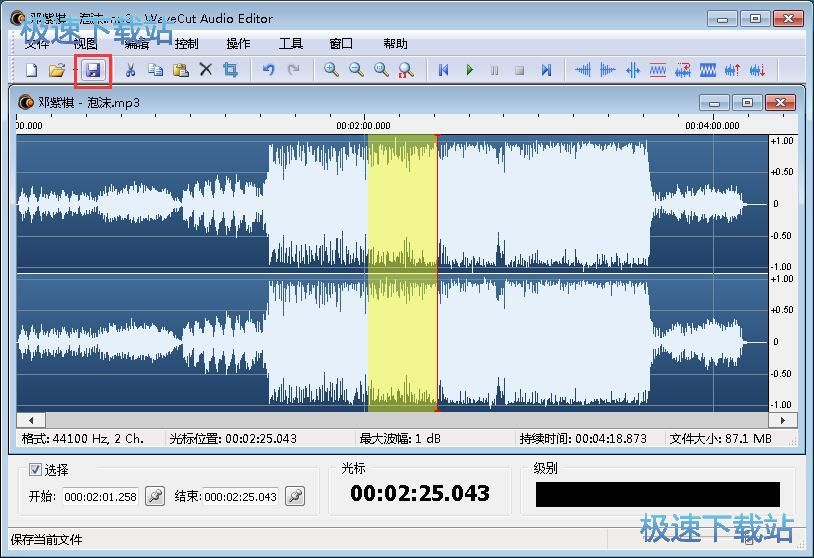
Task: Create a new file from toolbar
Action: tap(32, 70)
